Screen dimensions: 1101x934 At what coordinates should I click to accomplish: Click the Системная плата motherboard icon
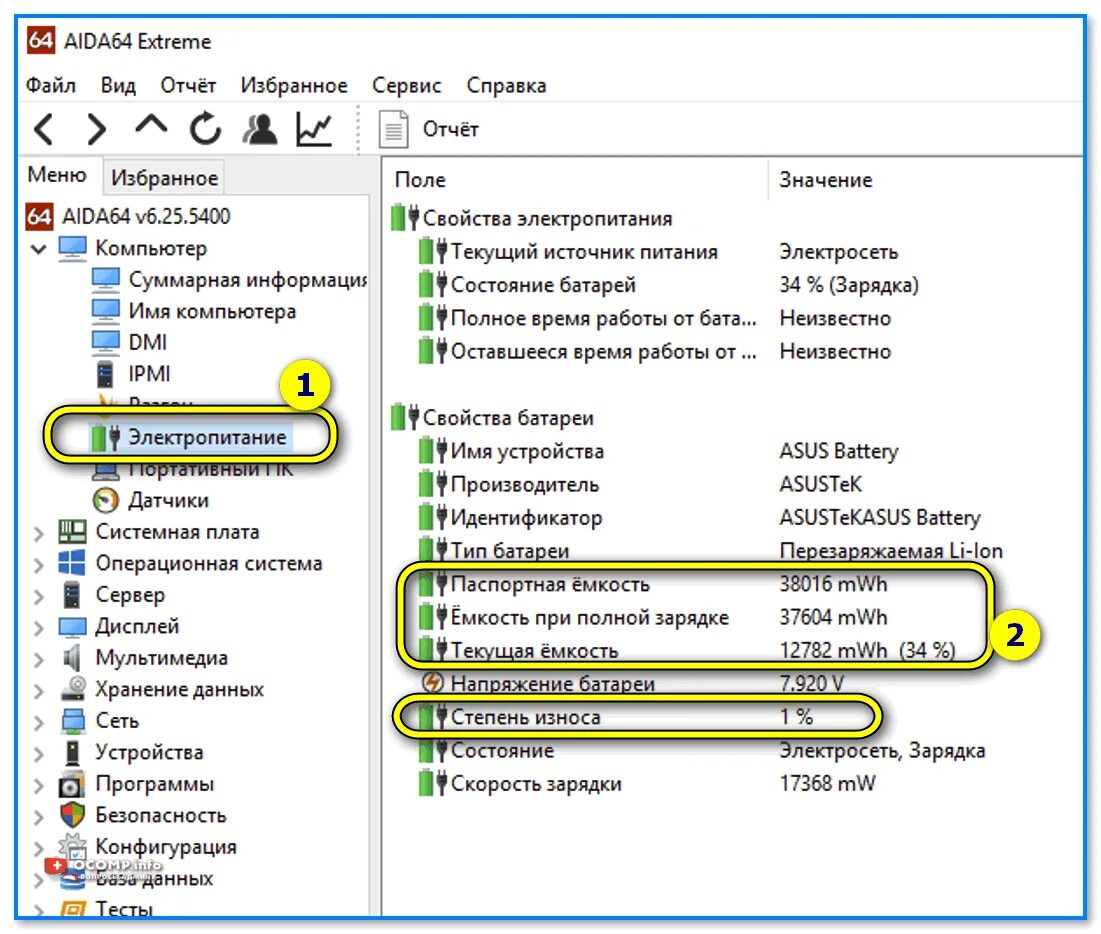click(x=72, y=532)
